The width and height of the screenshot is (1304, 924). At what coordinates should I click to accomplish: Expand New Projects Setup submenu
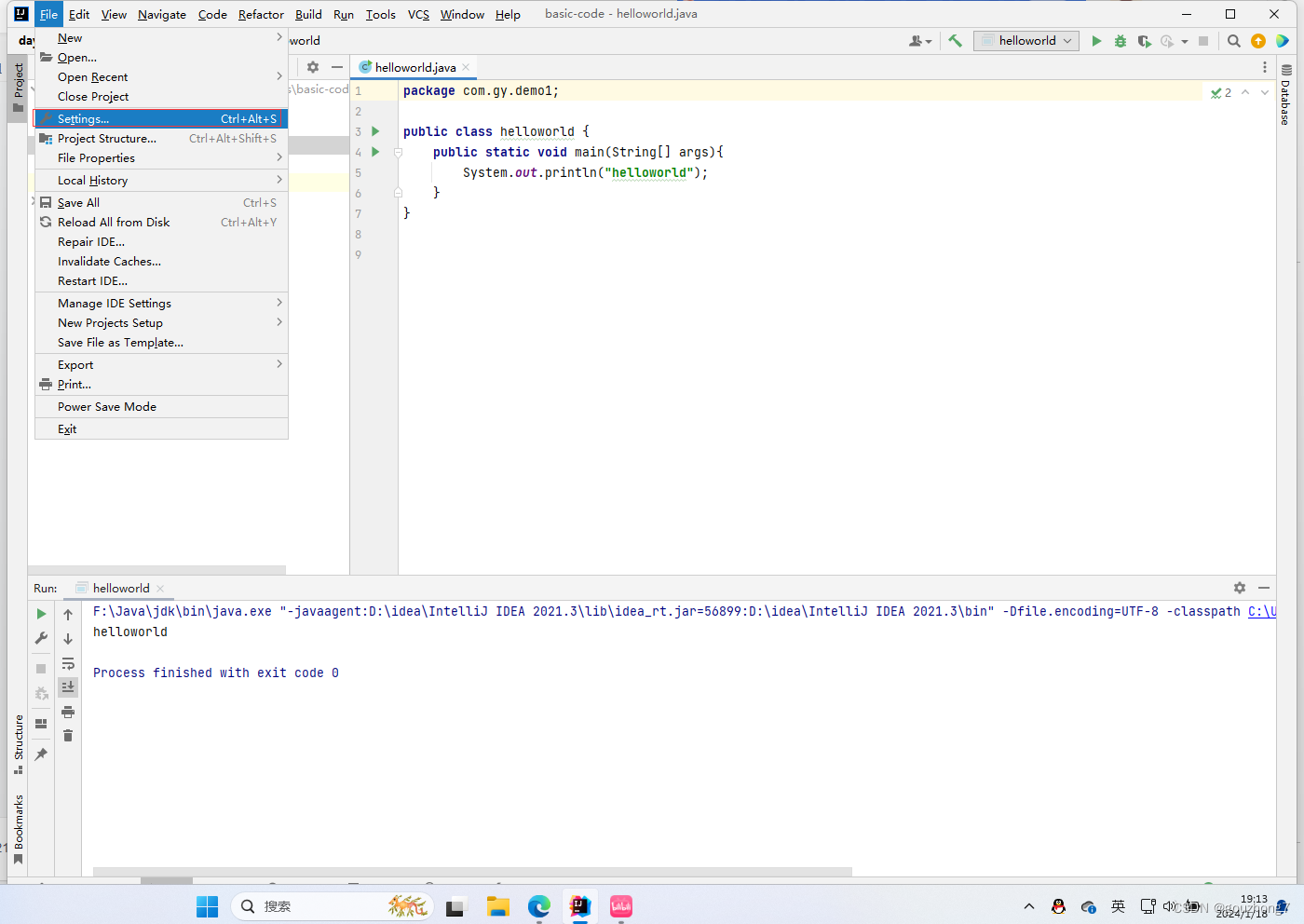pyautogui.click(x=279, y=322)
